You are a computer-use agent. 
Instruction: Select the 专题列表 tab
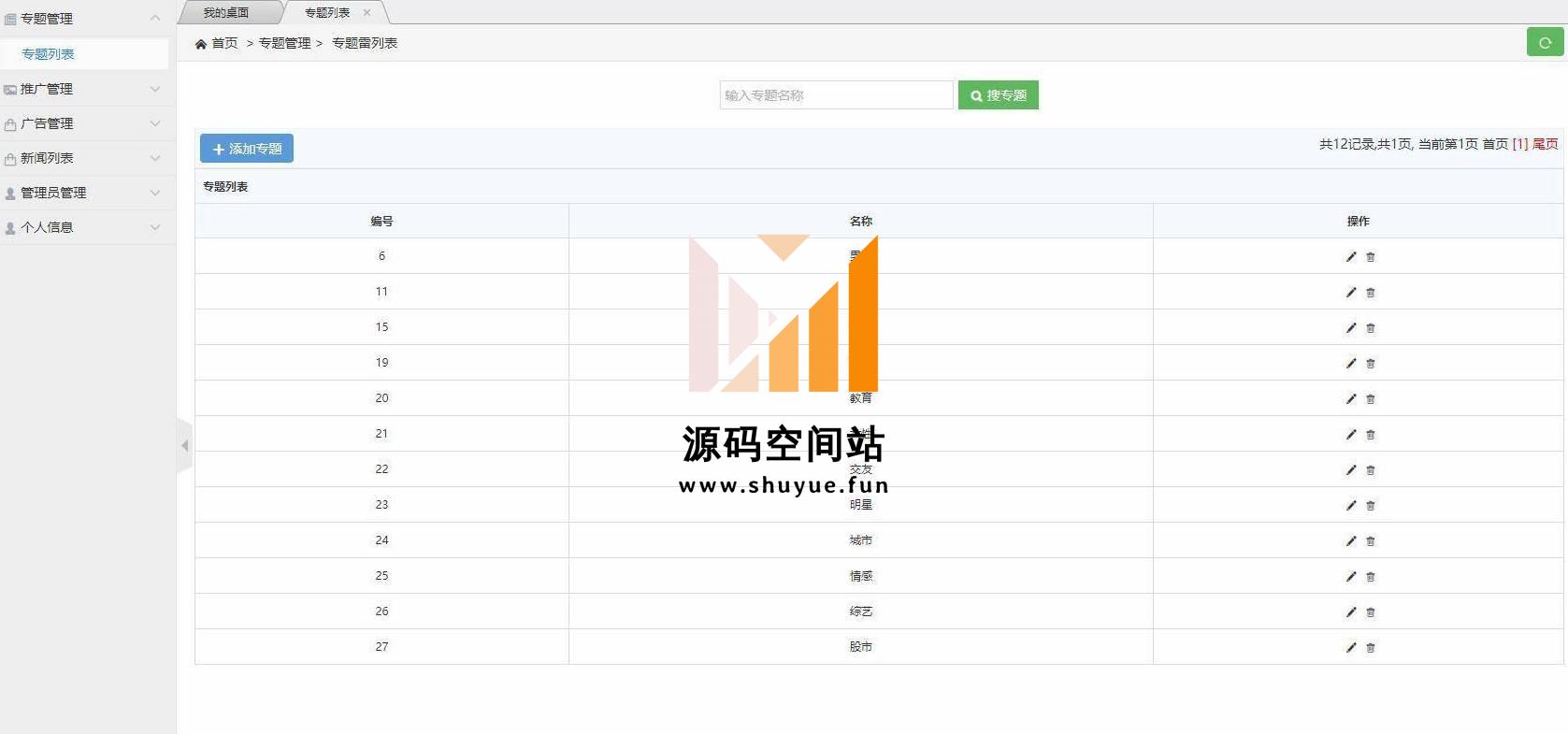click(327, 13)
